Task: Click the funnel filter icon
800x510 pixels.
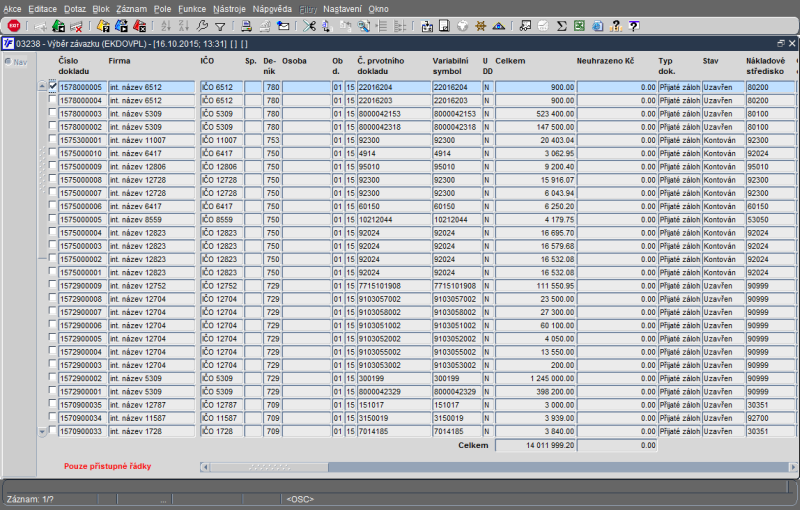Action: coord(220,26)
